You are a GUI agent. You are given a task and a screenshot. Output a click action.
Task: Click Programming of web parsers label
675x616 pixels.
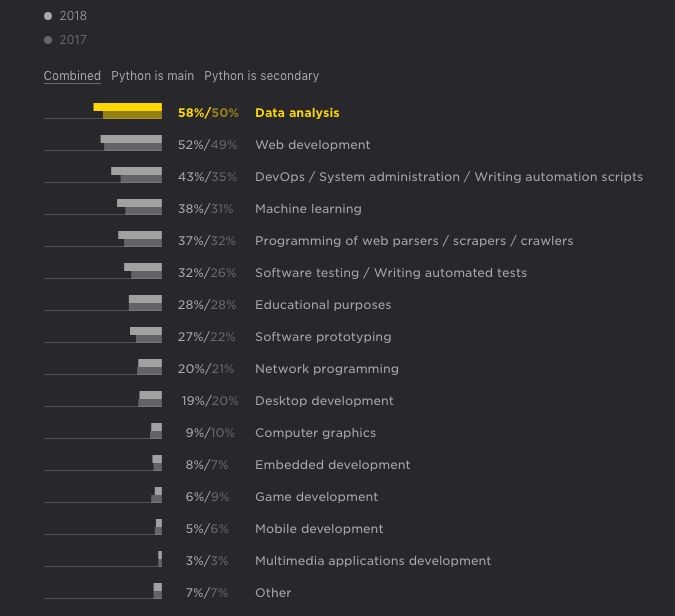point(414,241)
